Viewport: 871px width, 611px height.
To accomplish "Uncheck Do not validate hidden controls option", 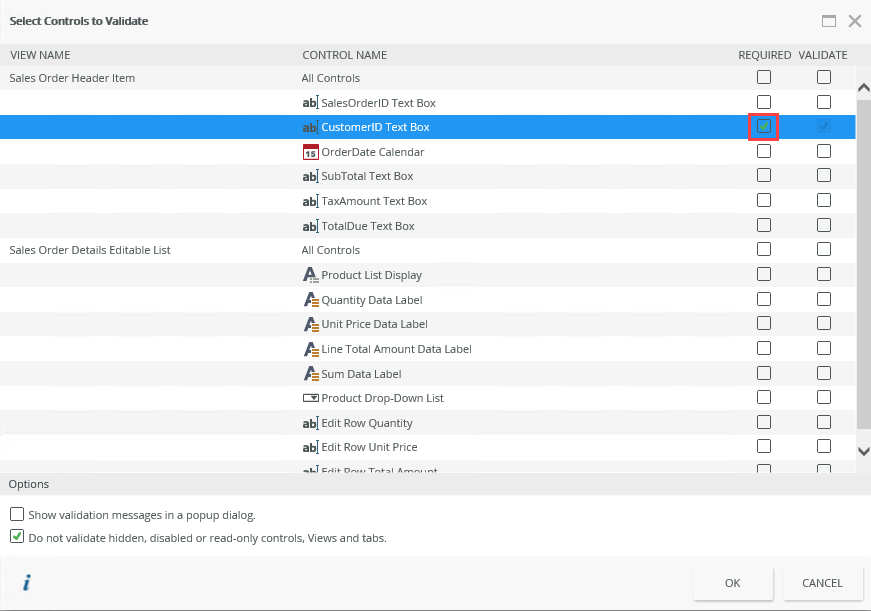I will (17, 537).
